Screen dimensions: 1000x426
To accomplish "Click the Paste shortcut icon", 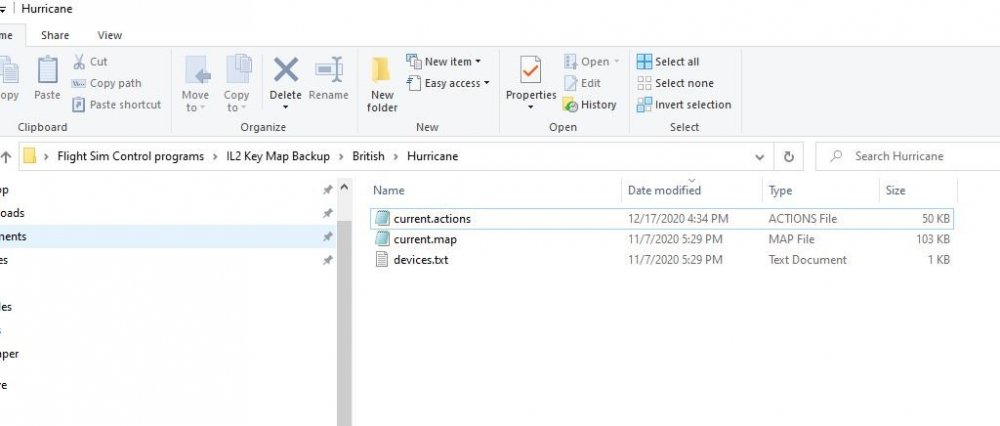I will click(x=78, y=105).
